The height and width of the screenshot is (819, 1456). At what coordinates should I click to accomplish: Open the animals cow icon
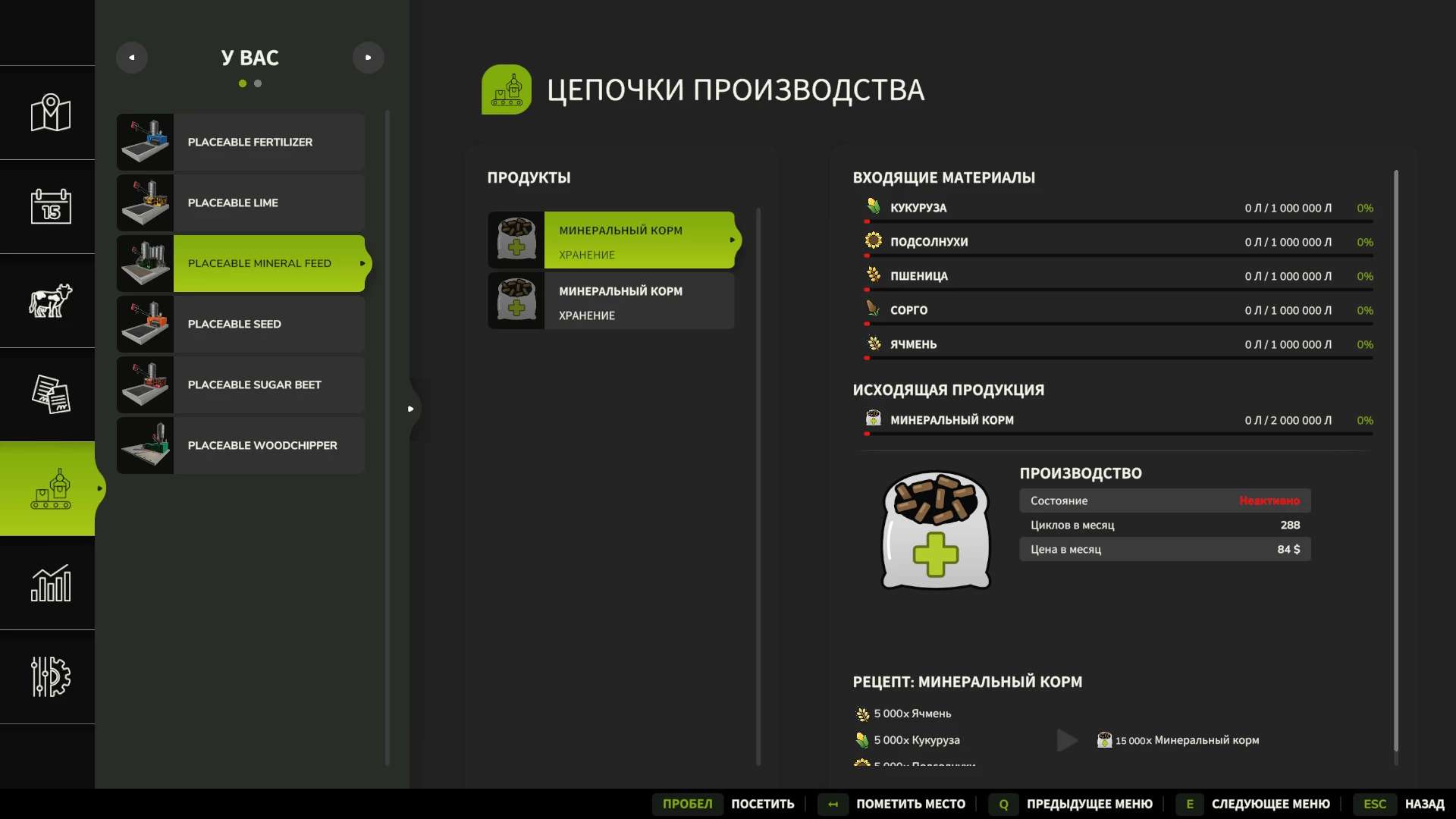(50, 300)
